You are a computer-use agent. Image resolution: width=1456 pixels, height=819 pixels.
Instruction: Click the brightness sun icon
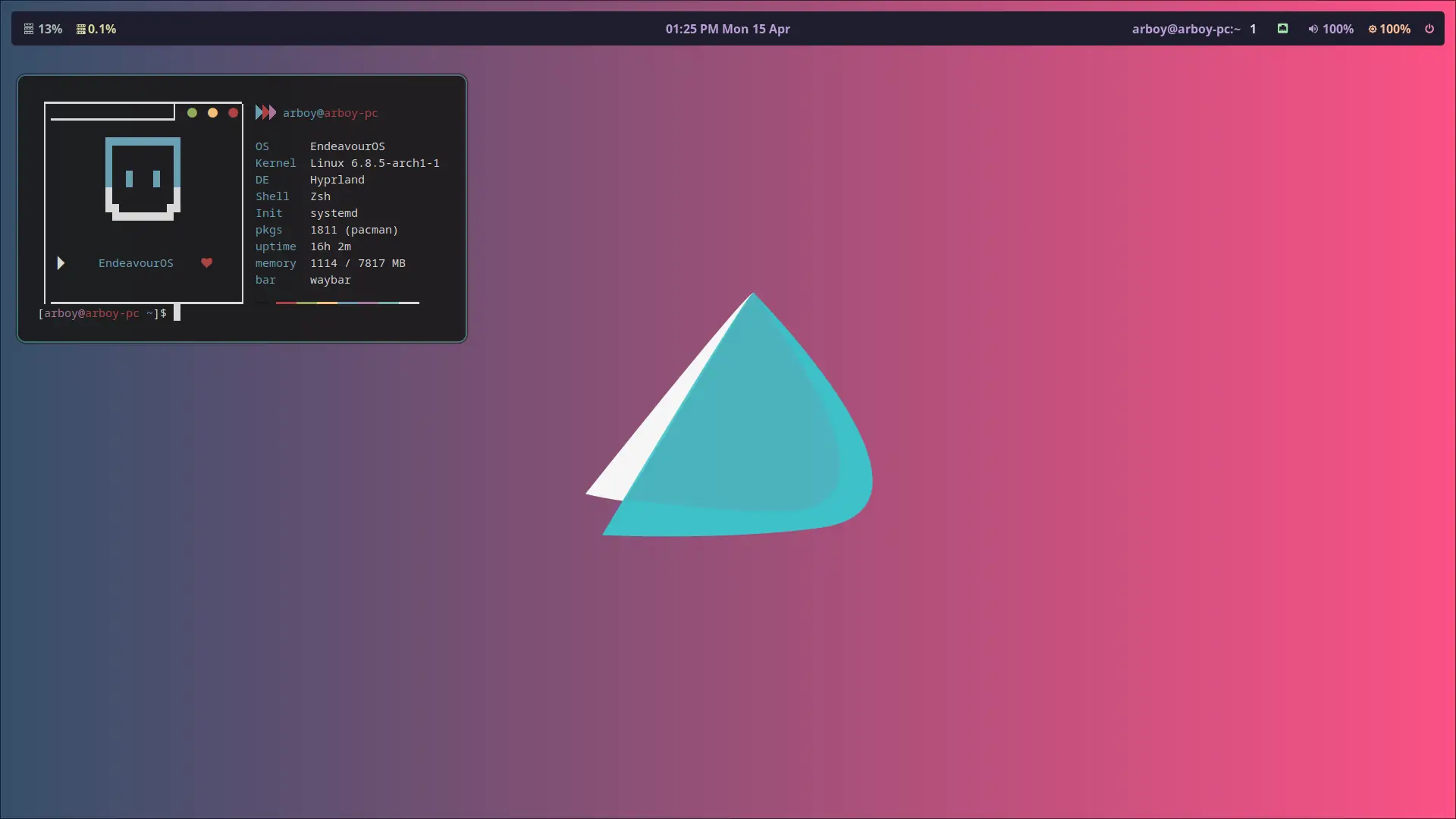coord(1372,29)
